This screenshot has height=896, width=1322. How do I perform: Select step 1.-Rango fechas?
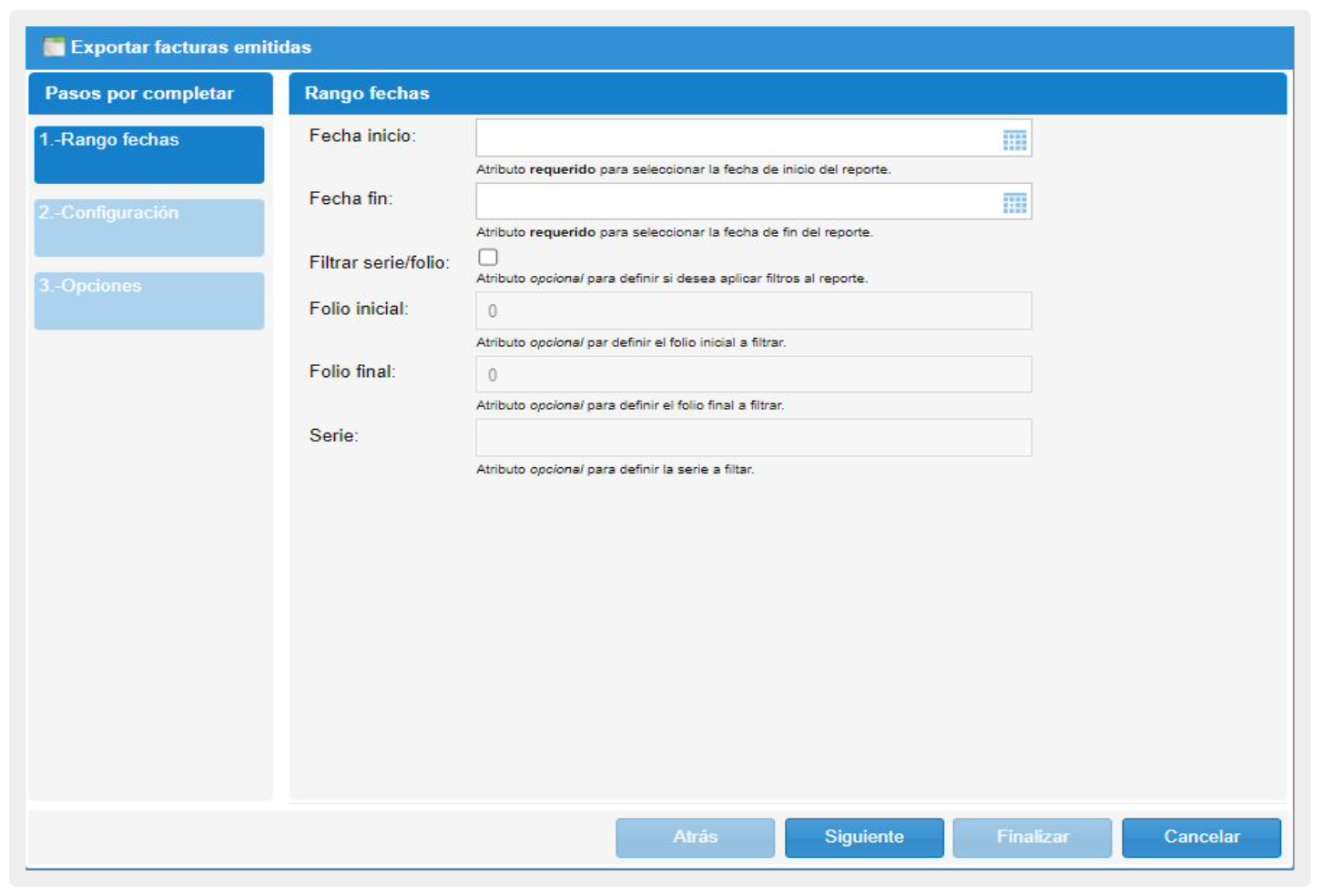[x=149, y=154]
